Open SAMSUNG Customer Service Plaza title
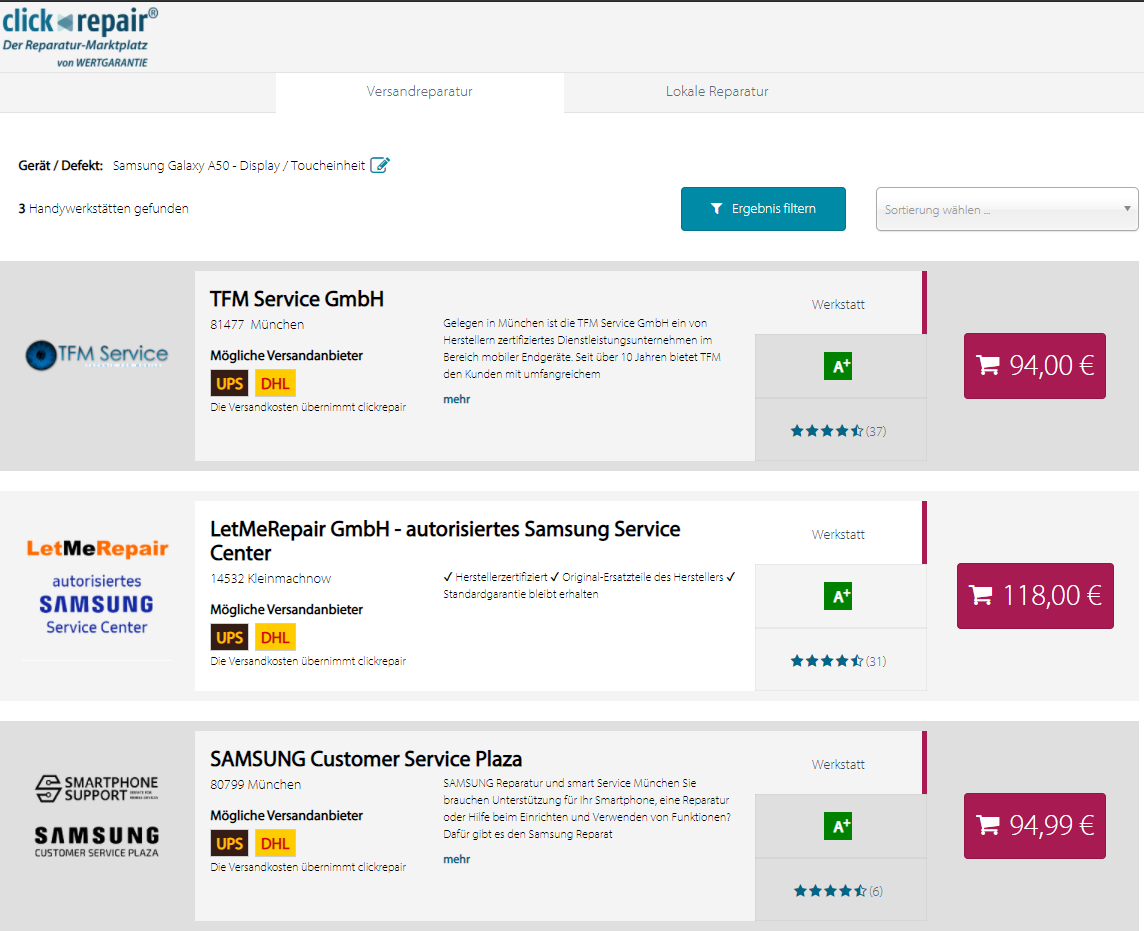The height and width of the screenshot is (931, 1144). (x=366, y=760)
